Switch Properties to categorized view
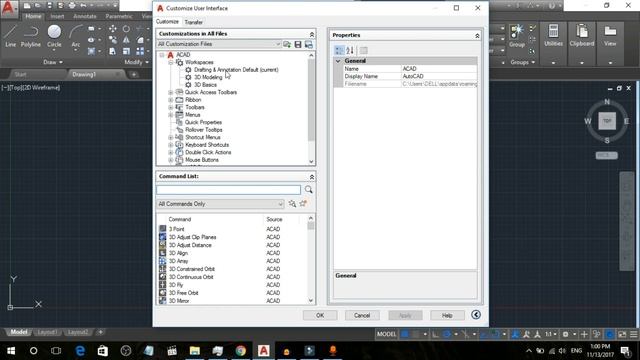Image resolution: width=640 pixels, height=360 pixels. click(339, 50)
